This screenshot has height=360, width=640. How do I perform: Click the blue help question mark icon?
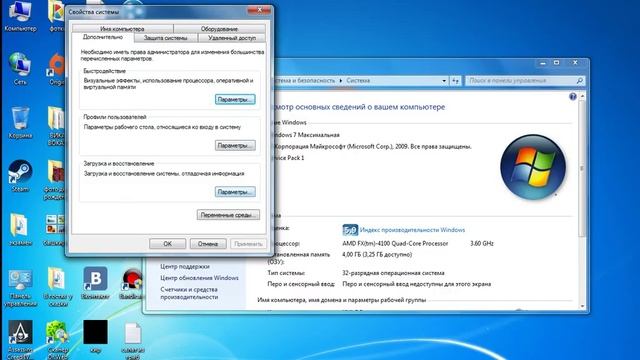click(573, 97)
